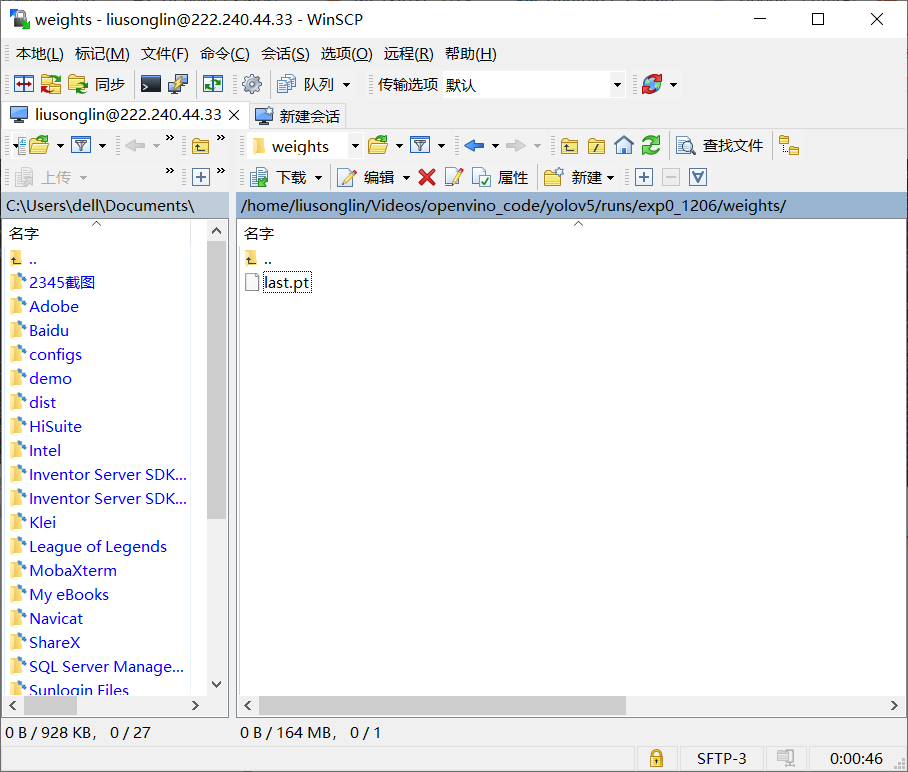Expand the remote weights directory dropdown

click(355, 146)
